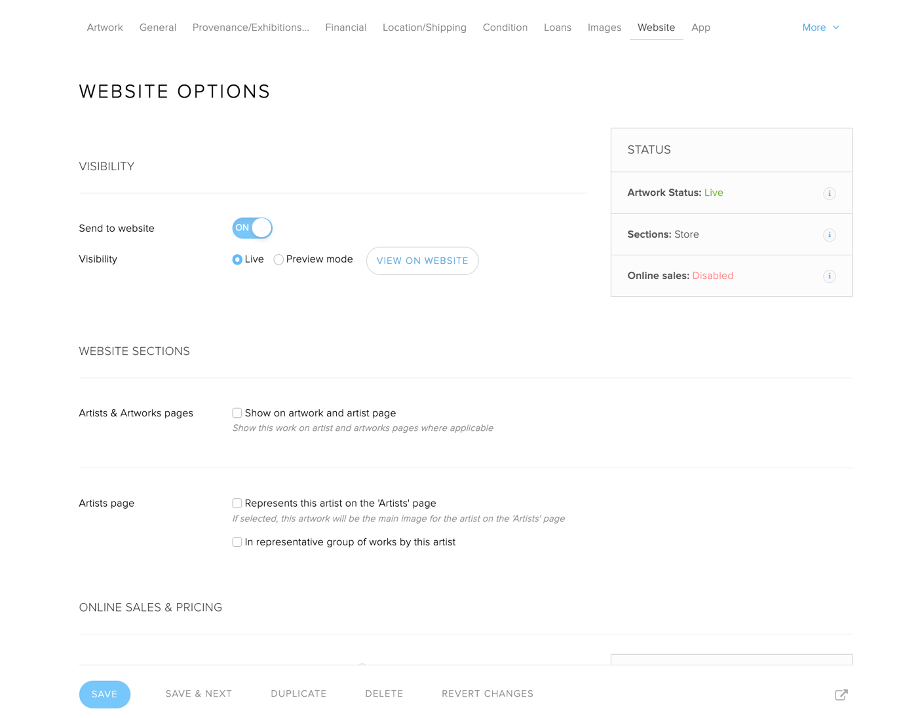
Task: Click info icon beside Artwork Status
Action: point(829,193)
